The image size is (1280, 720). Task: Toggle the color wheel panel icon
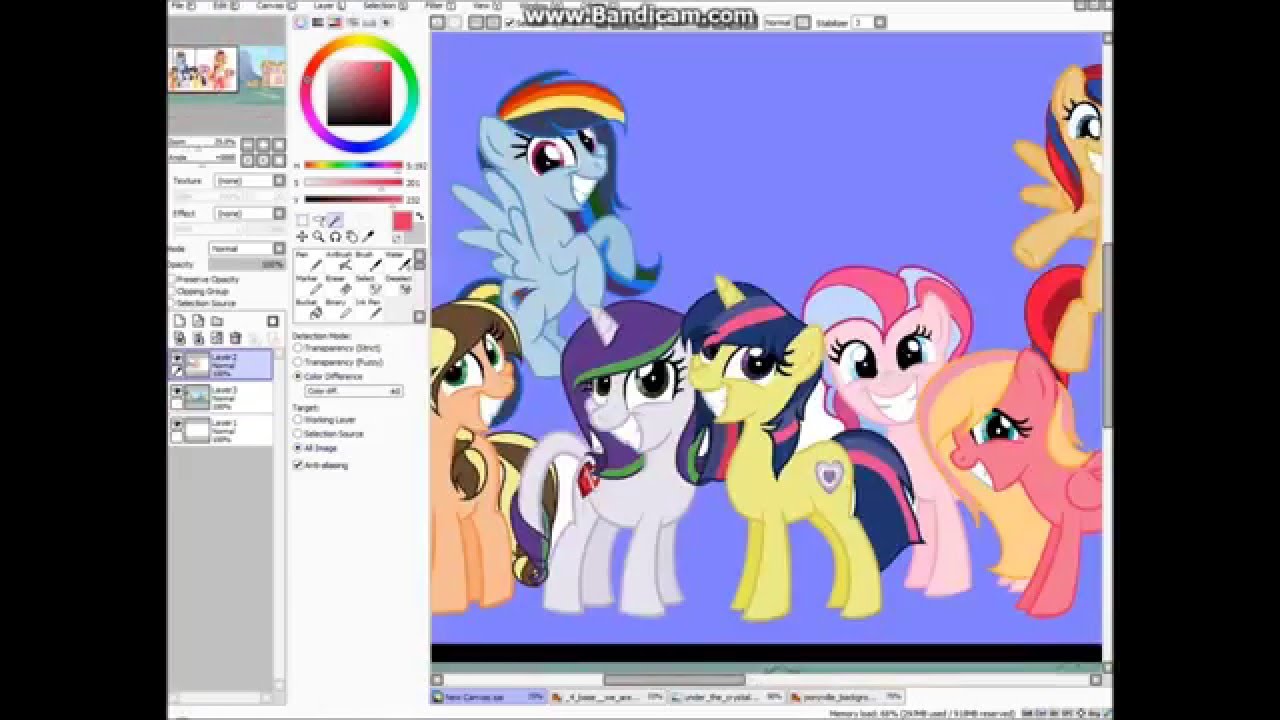point(301,21)
